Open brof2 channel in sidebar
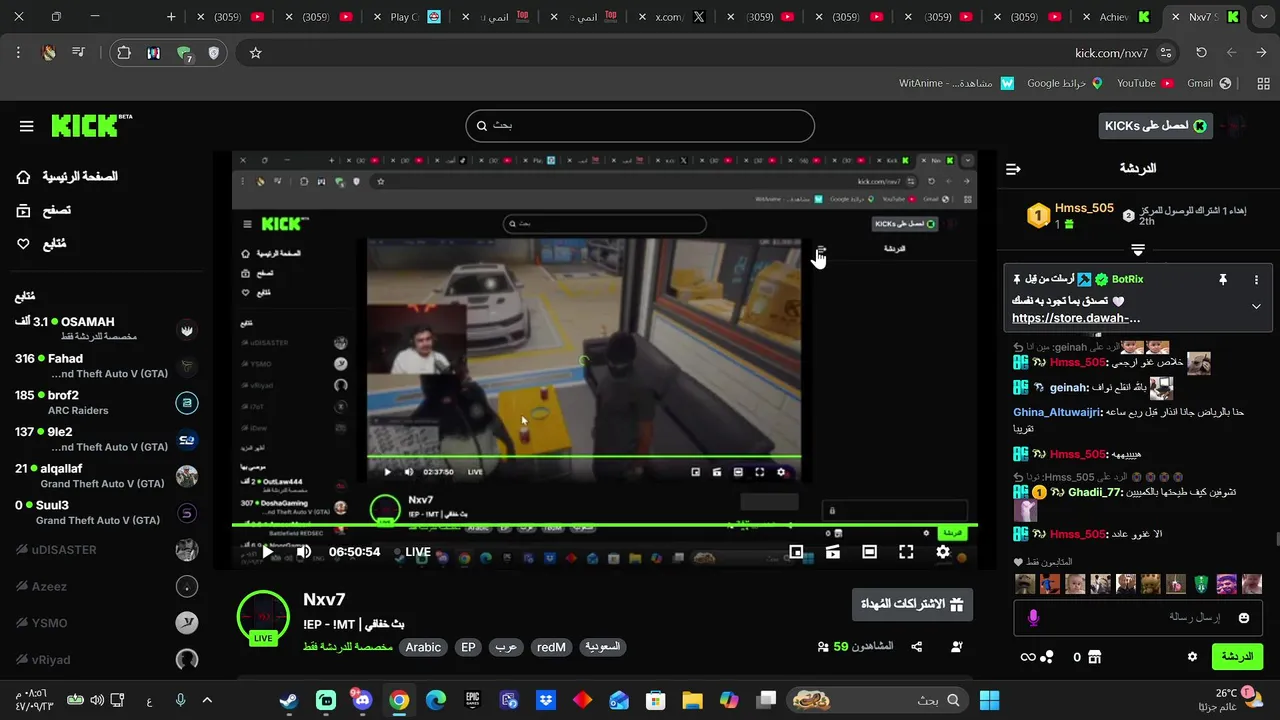 [x=105, y=403]
